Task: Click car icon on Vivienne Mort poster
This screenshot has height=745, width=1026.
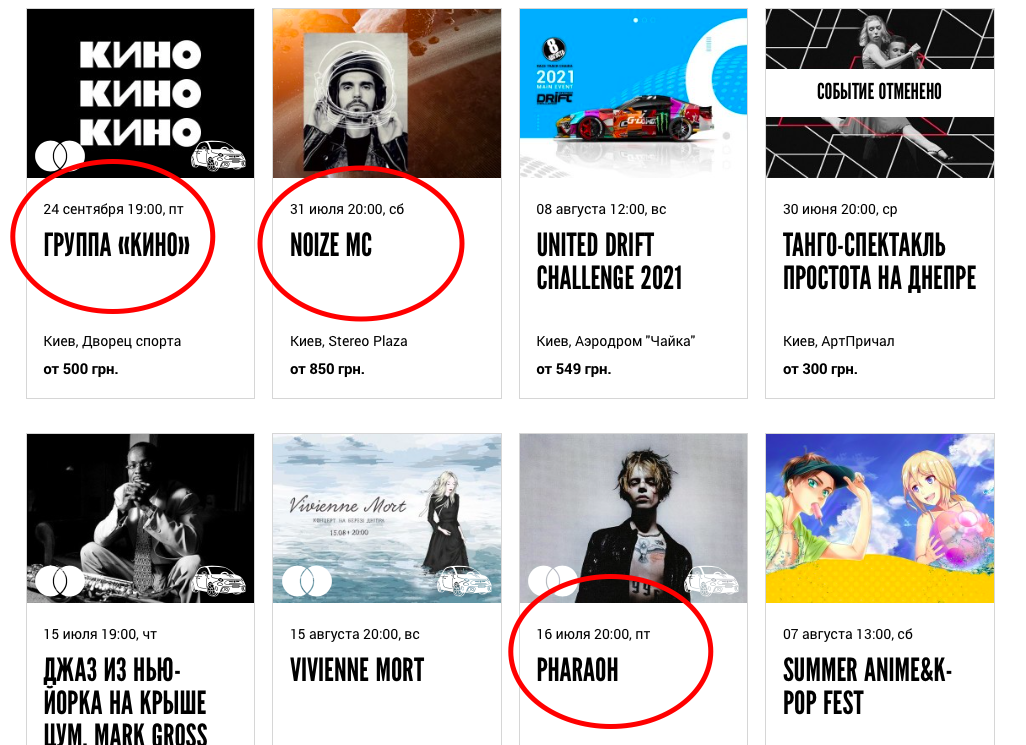Action: pyautogui.click(x=464, y=581)
